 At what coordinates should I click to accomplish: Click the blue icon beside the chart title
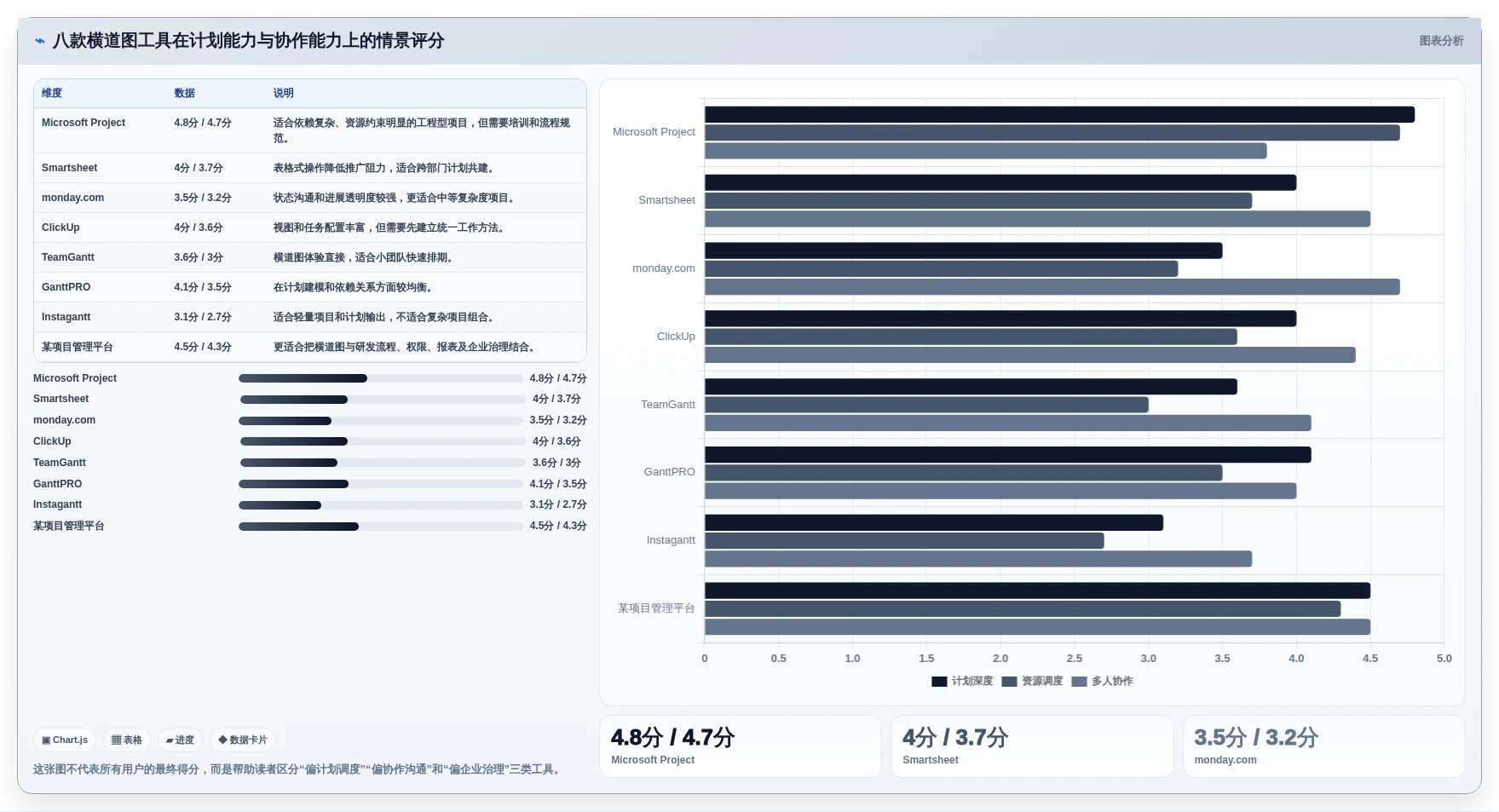(39, 41)
